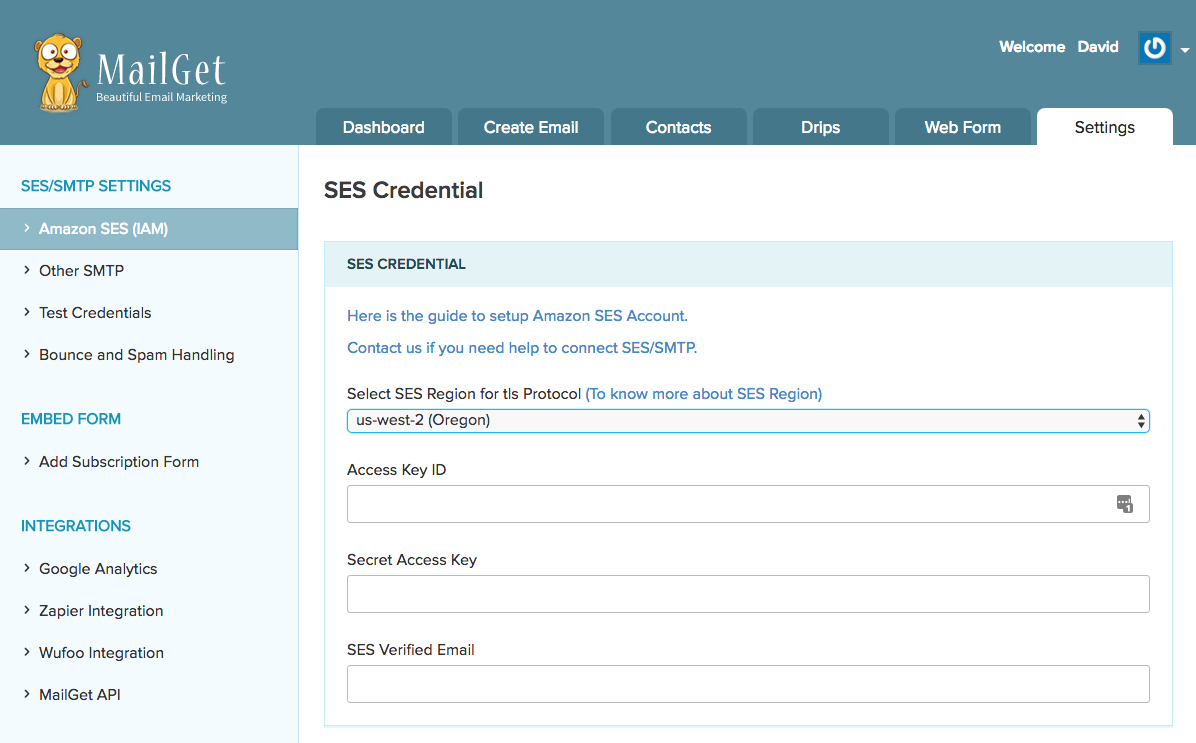The height and width of the screenshot is (743, 1196).
Task: Click the blue power icon button
Action: tap(1154, 48)
